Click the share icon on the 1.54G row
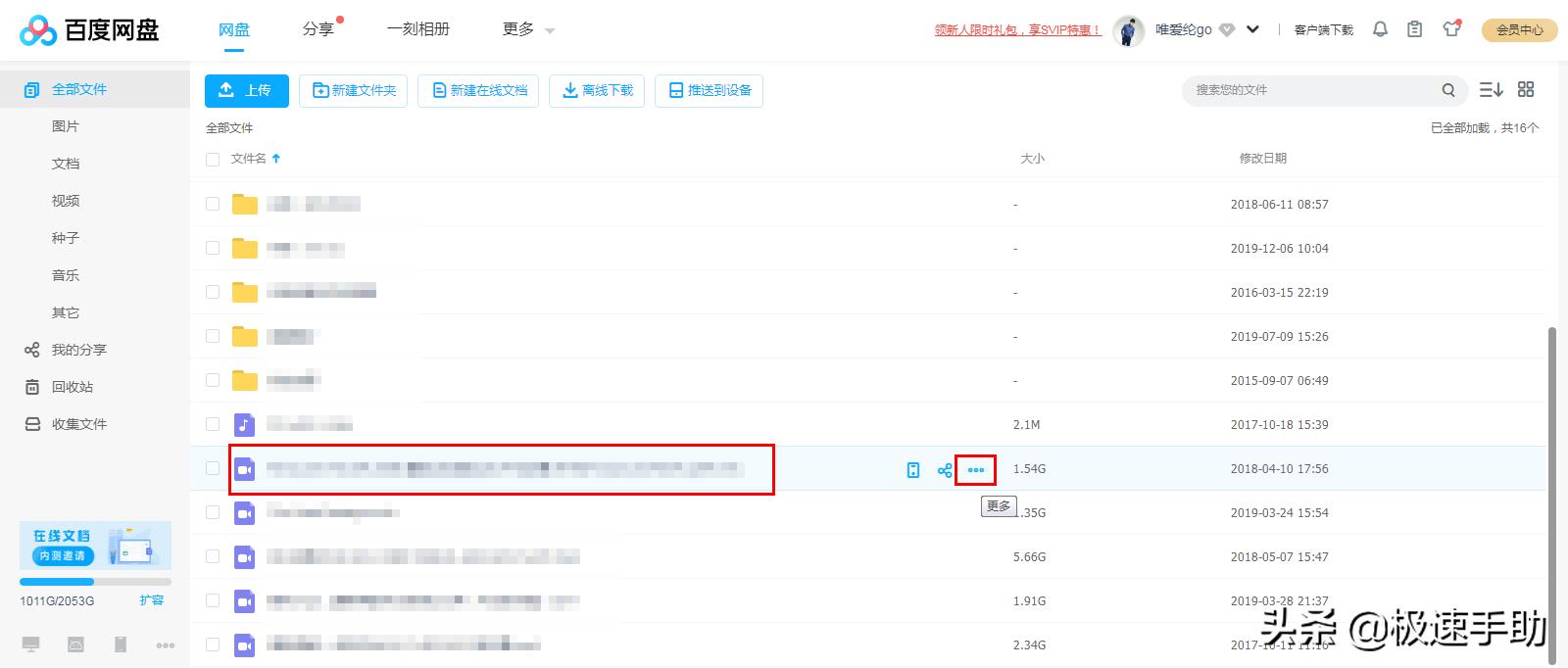 tap(945, 470)
